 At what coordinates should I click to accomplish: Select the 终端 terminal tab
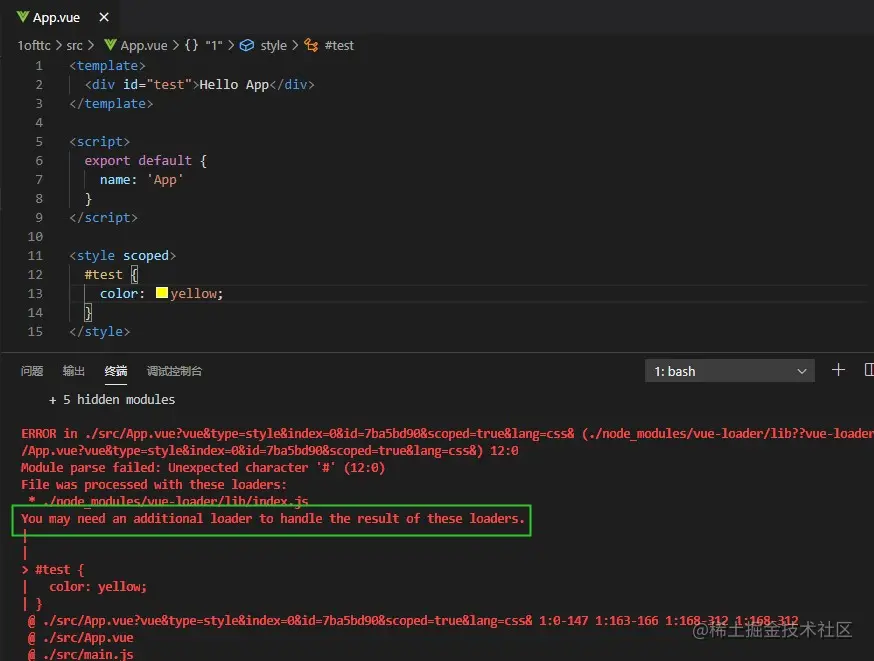click(116, 371)
